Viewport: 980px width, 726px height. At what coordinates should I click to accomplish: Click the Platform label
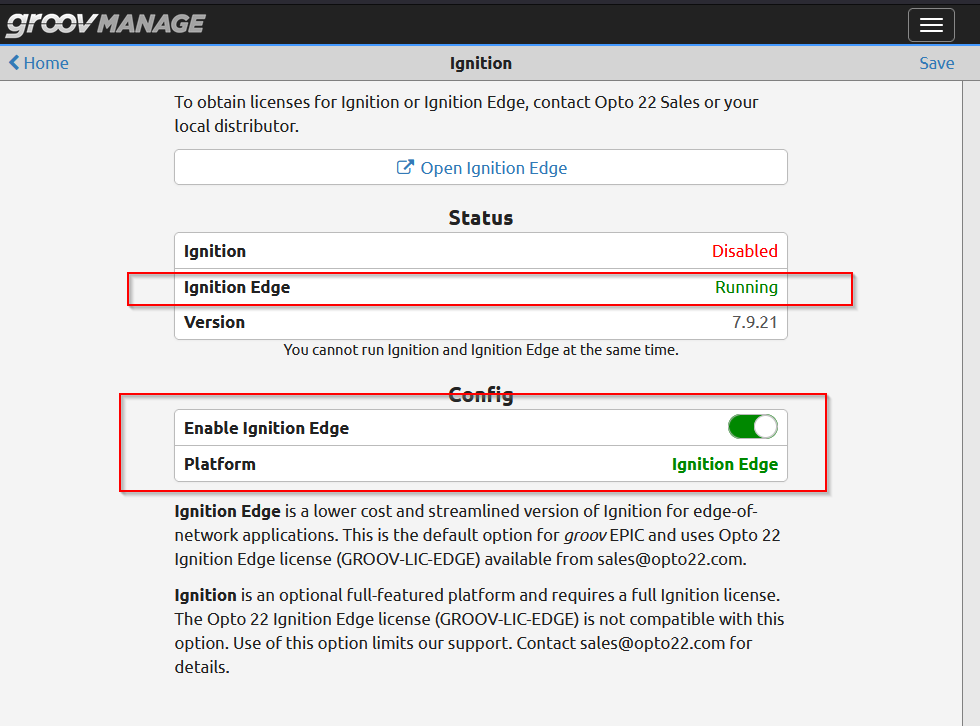click(x=219, y=464)
